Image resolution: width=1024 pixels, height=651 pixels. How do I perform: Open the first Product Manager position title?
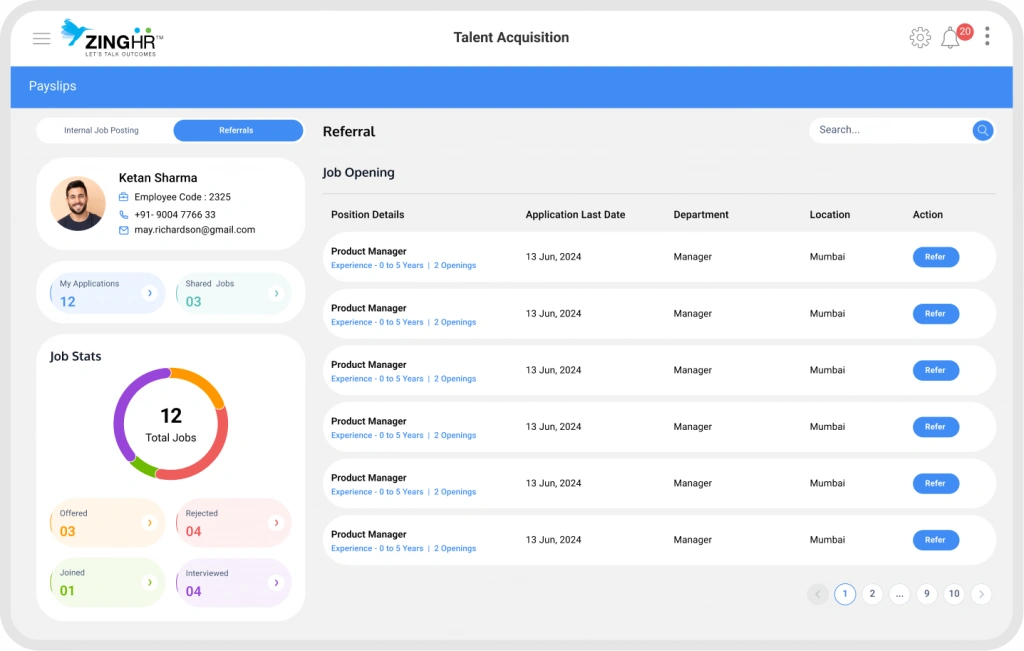click(x=368, y=251)
